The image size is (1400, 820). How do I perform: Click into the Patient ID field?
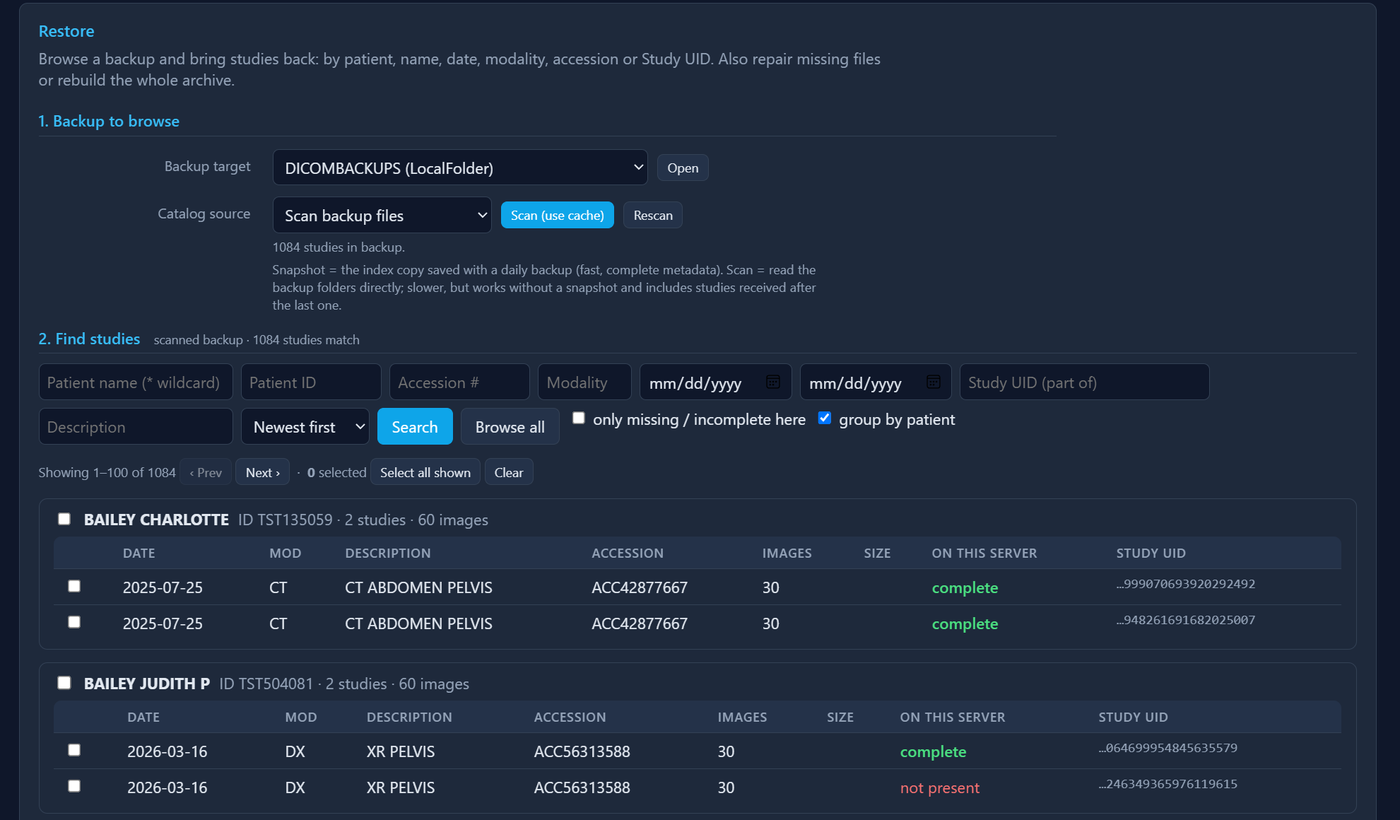point(311,382)
